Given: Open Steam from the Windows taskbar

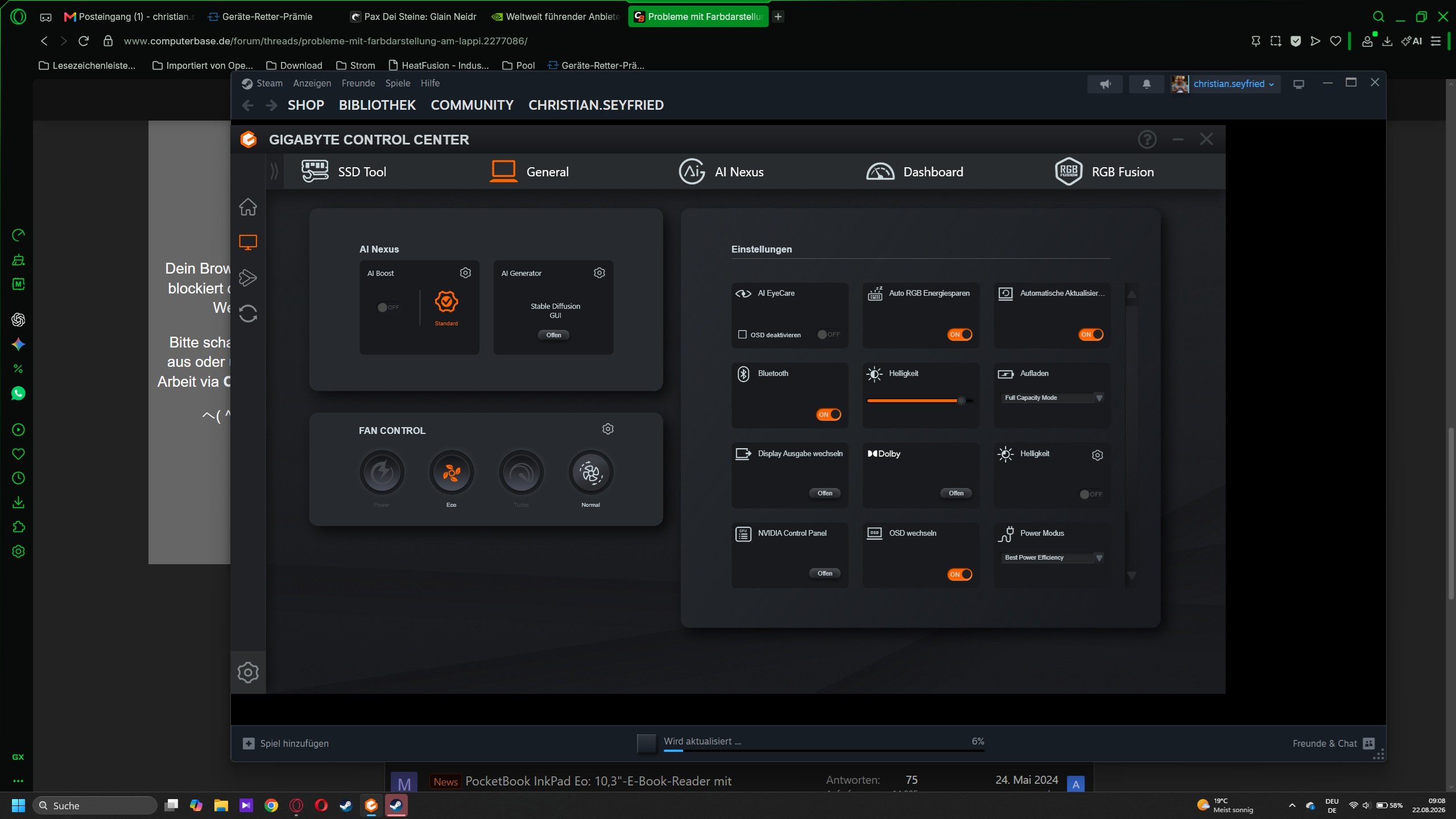Looking at the screenshot, I should [x=345, y=805].
